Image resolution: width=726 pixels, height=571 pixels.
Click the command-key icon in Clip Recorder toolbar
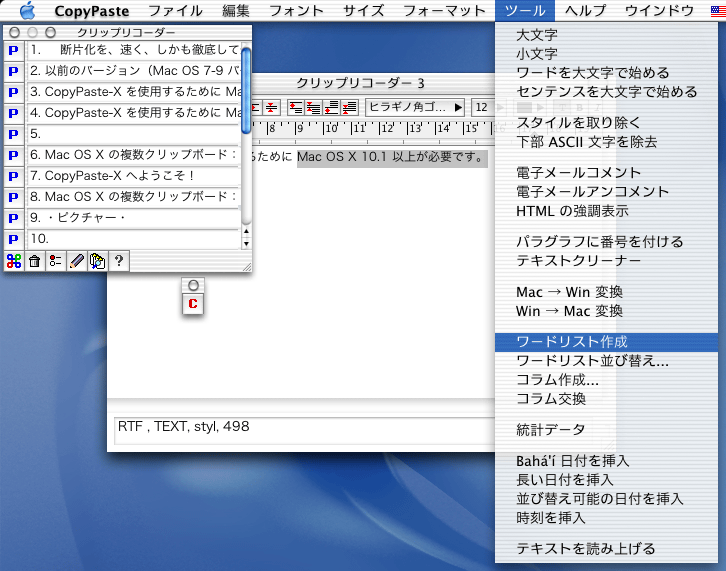14,261
